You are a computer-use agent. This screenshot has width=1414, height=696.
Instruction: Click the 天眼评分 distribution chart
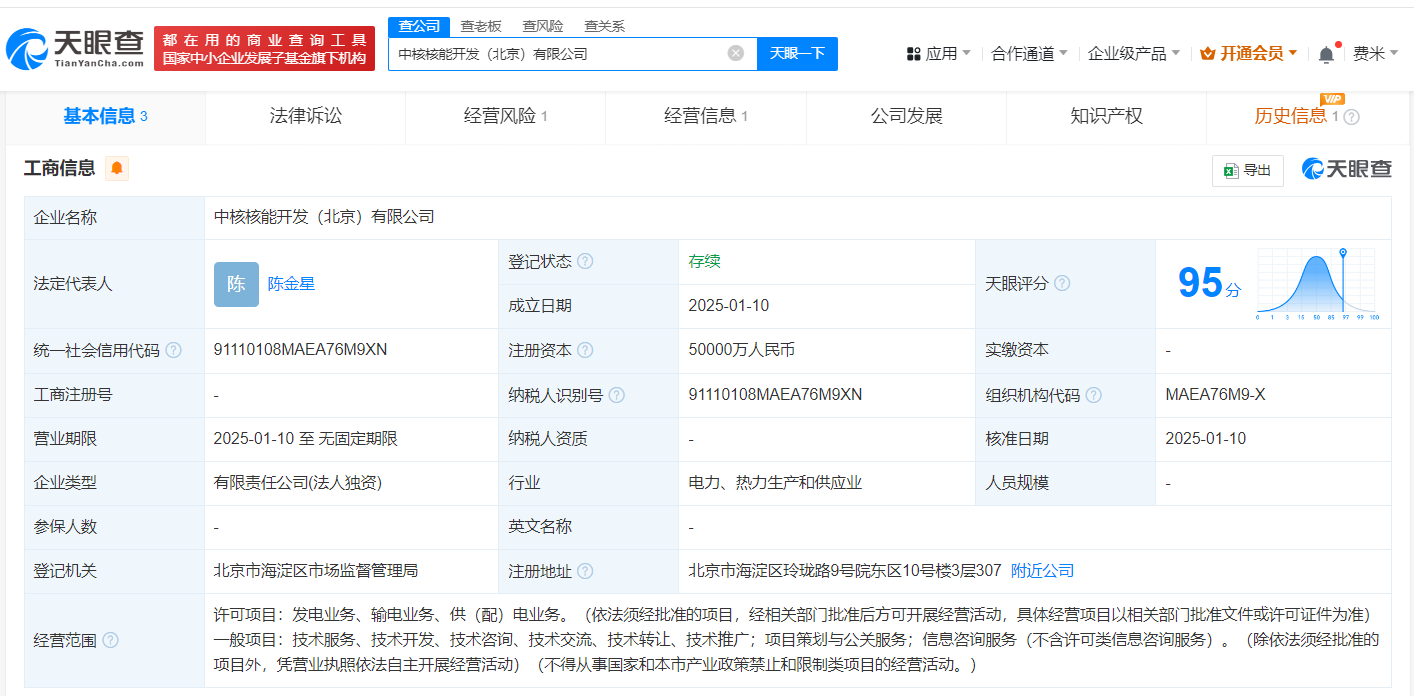[1317, 284]
